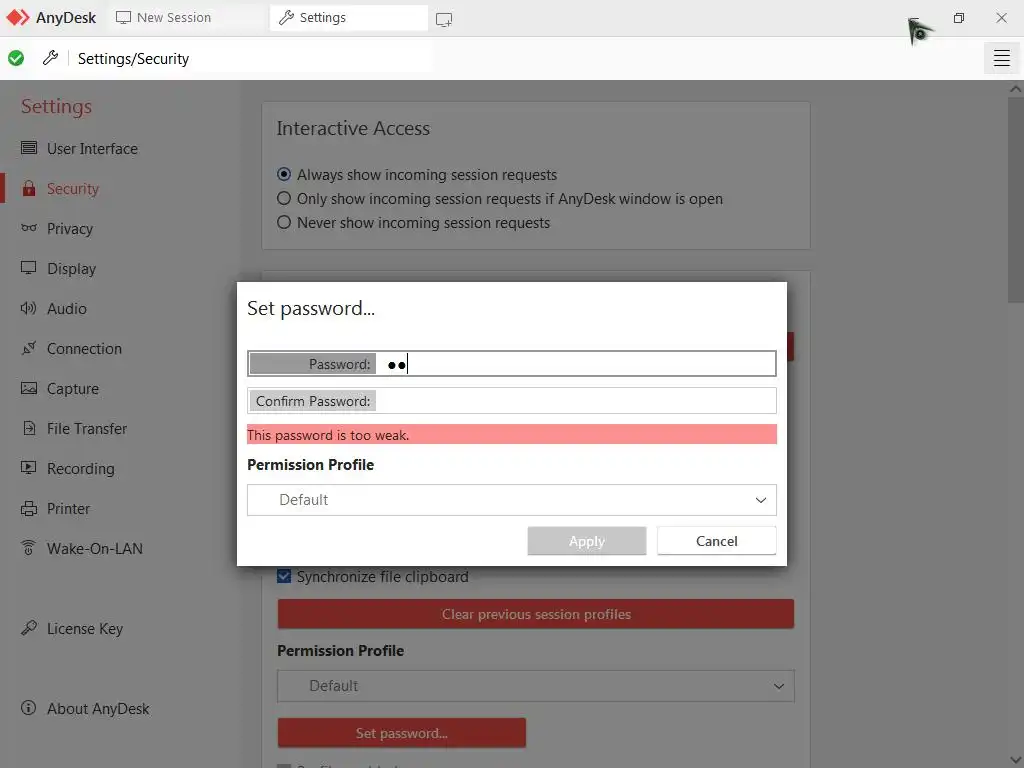This screenshot has height=768, width=1024.
Task: Open Security settings section
Action: click(72, 189)
